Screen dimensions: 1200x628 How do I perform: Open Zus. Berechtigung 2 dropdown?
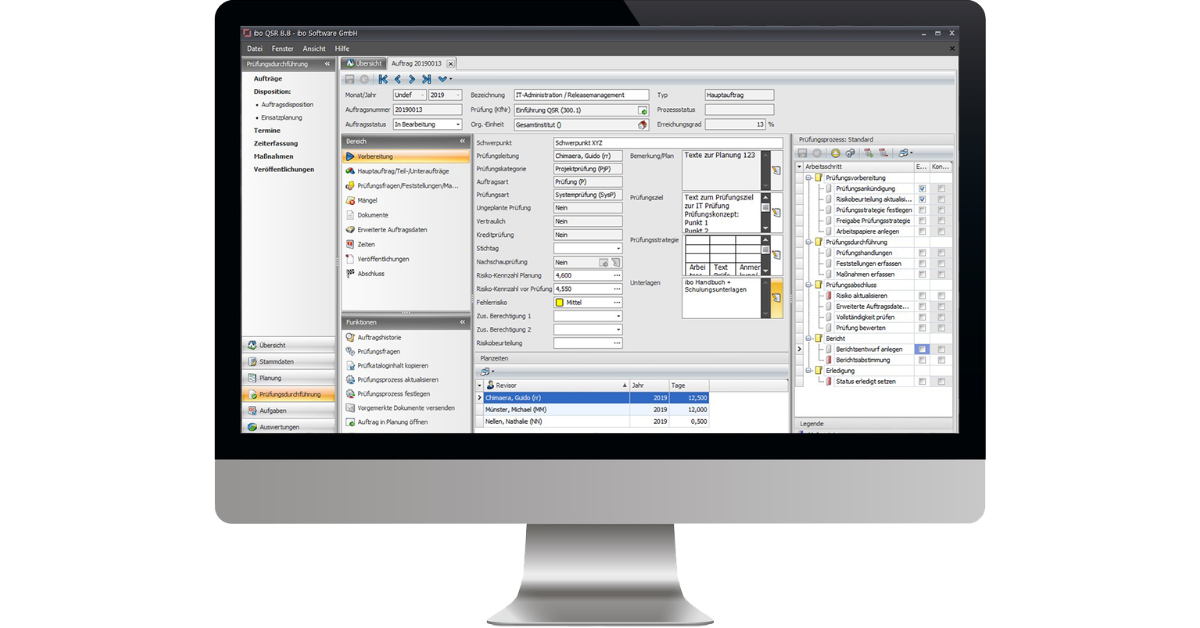coord(618,329)
